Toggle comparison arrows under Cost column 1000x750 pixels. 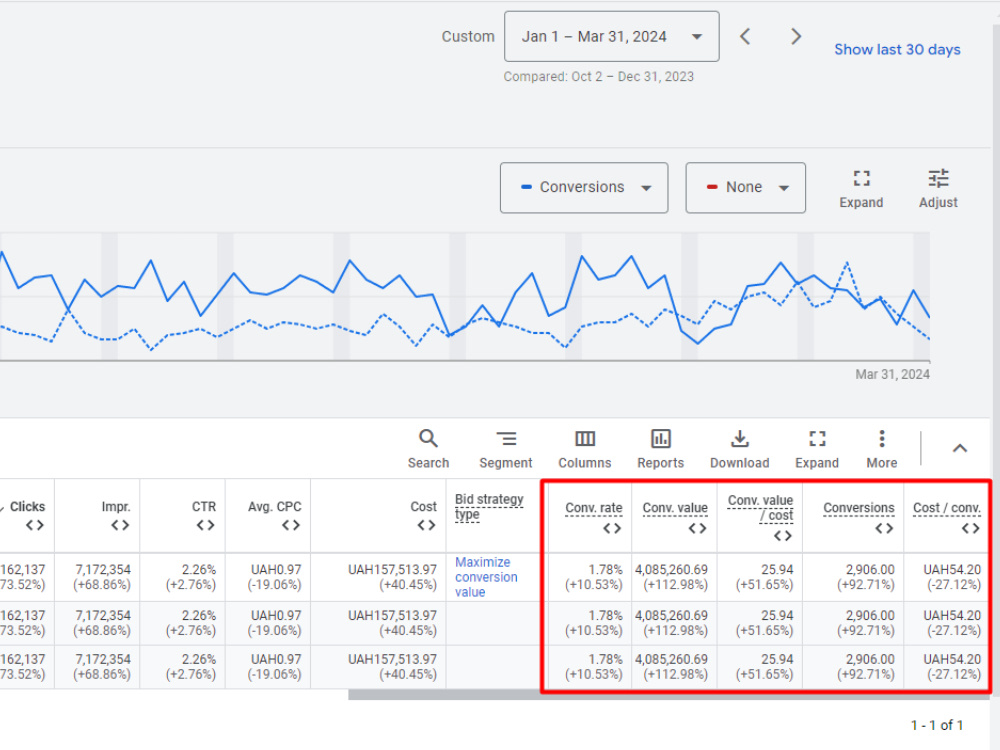point(426,526)
